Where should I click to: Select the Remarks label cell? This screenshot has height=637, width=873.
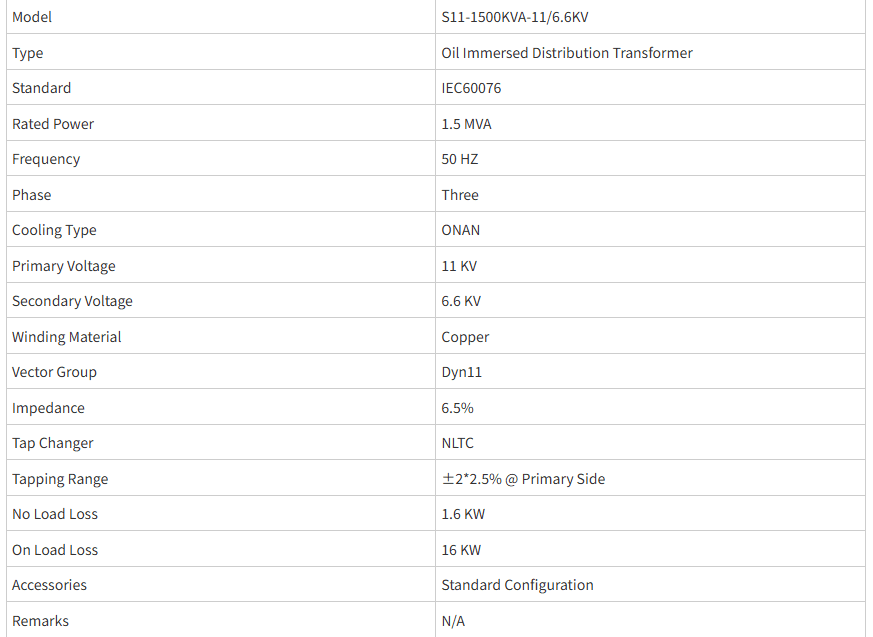pos(41,621)
